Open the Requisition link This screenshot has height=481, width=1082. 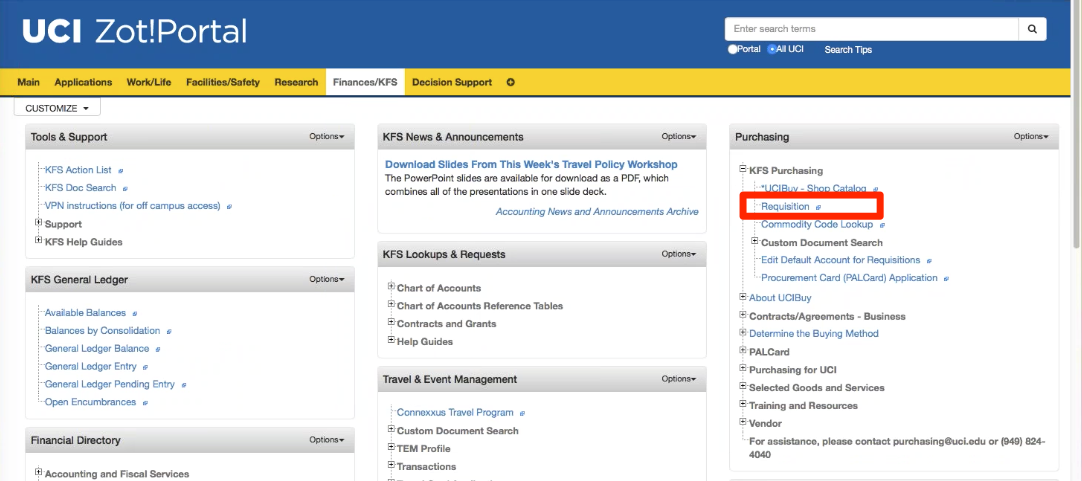click(785, 206)
